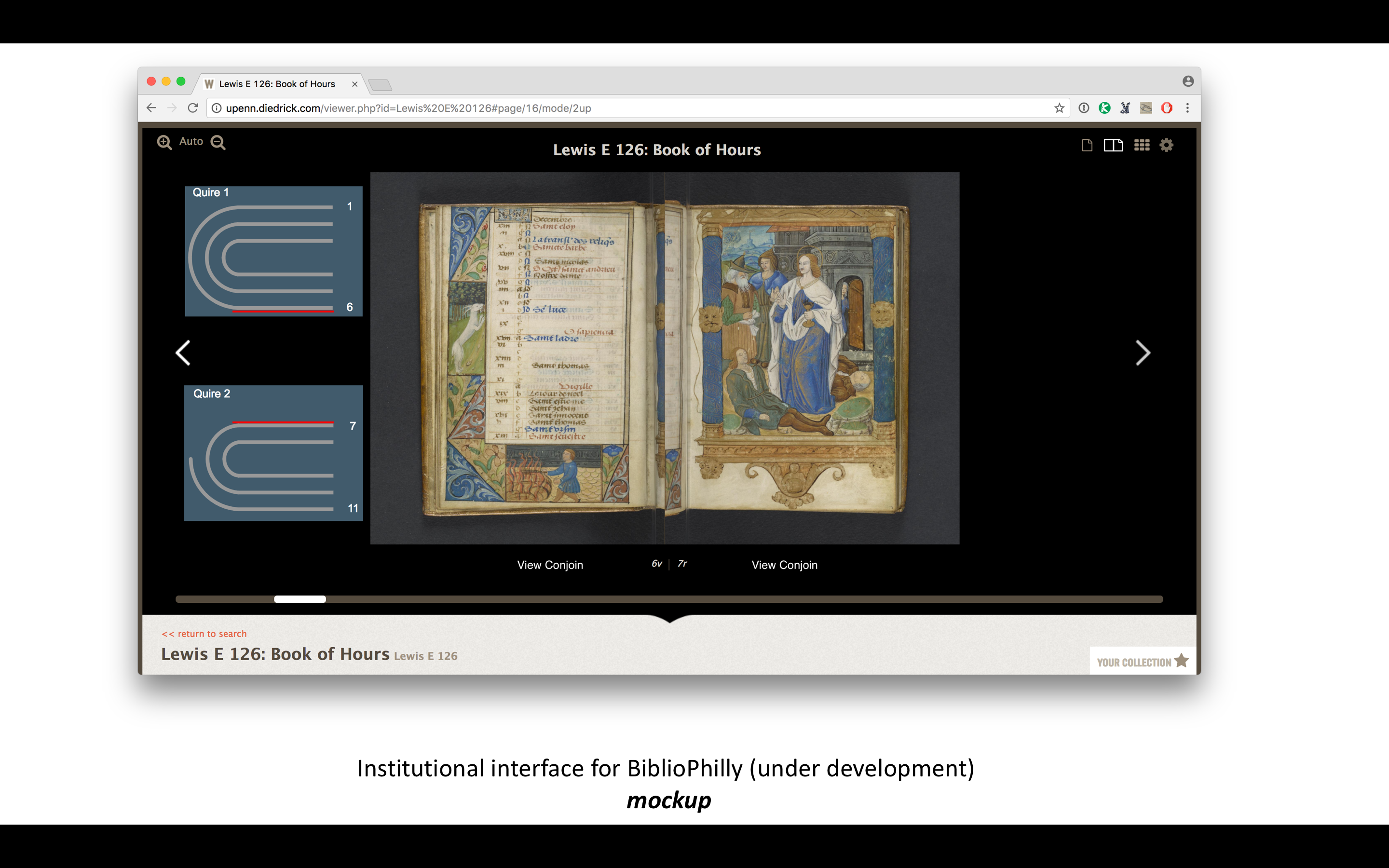This screenshot has height=868, width=1389.
Task: Click the return to search link
Action: 204,634
